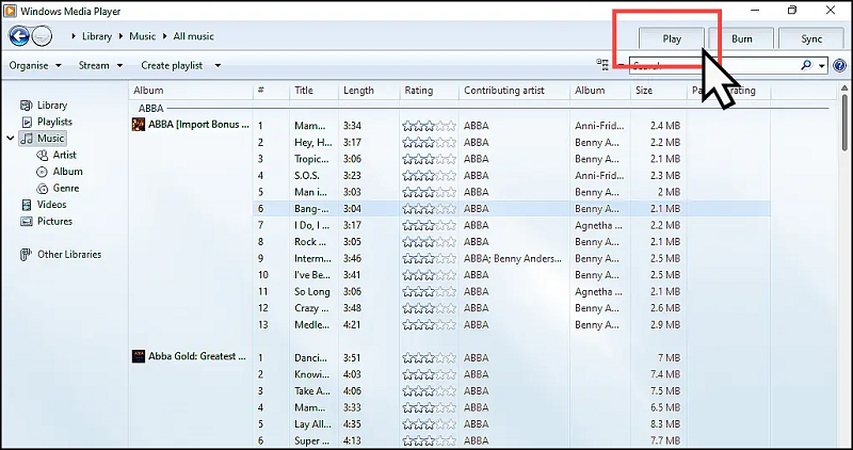Select the track titled Hey, H...

pyautogui.click(x=313, y=143)
